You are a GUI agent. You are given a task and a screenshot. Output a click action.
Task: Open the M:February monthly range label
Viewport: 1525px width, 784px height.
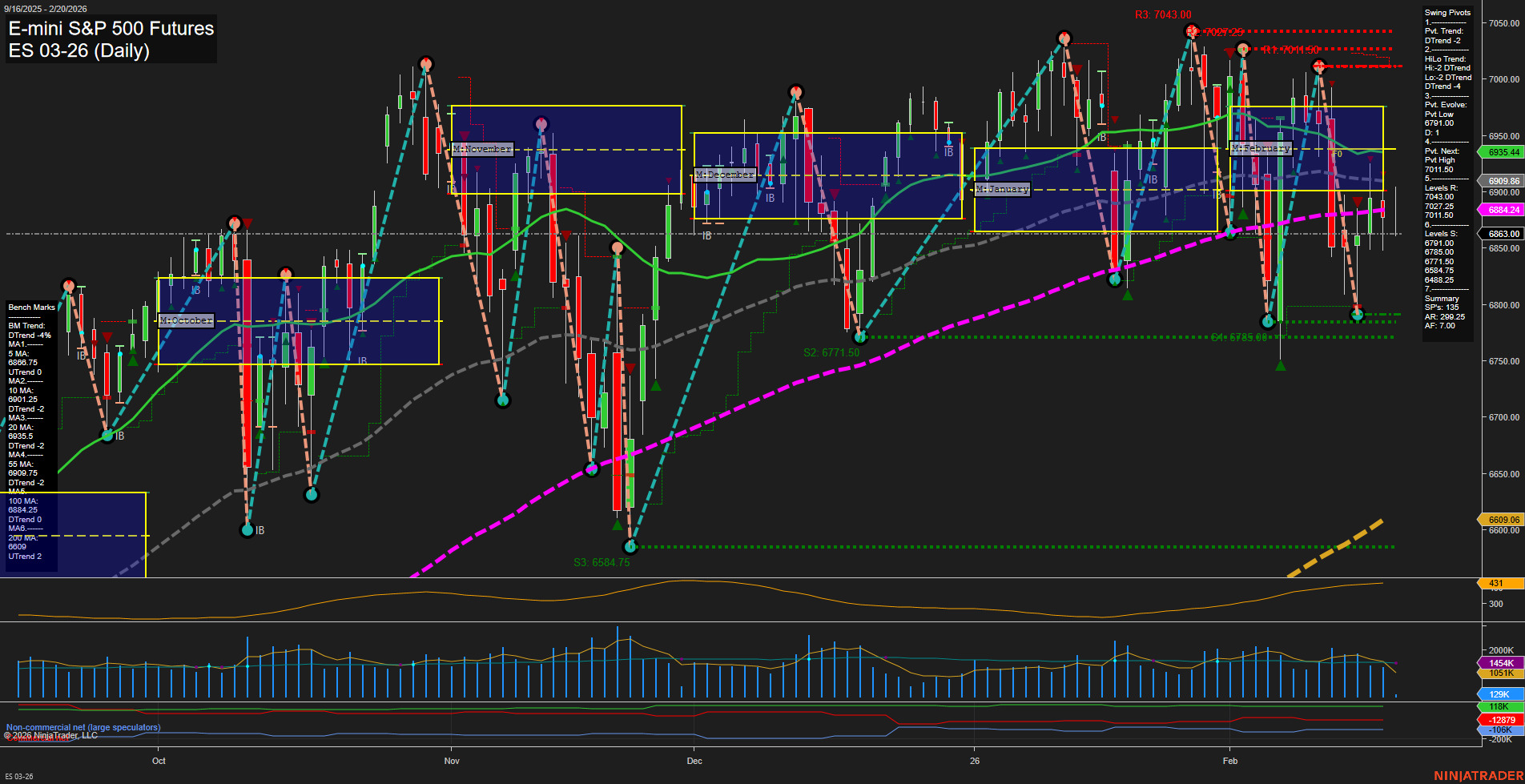coord(1262,148)
